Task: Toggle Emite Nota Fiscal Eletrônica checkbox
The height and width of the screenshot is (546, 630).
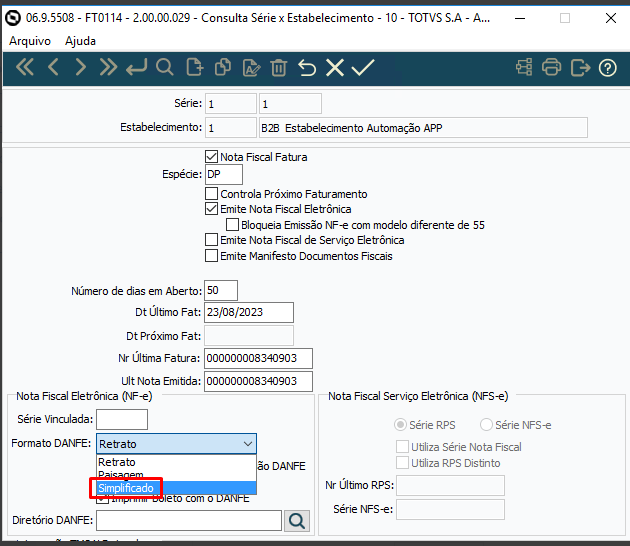Action: point(211,209)
